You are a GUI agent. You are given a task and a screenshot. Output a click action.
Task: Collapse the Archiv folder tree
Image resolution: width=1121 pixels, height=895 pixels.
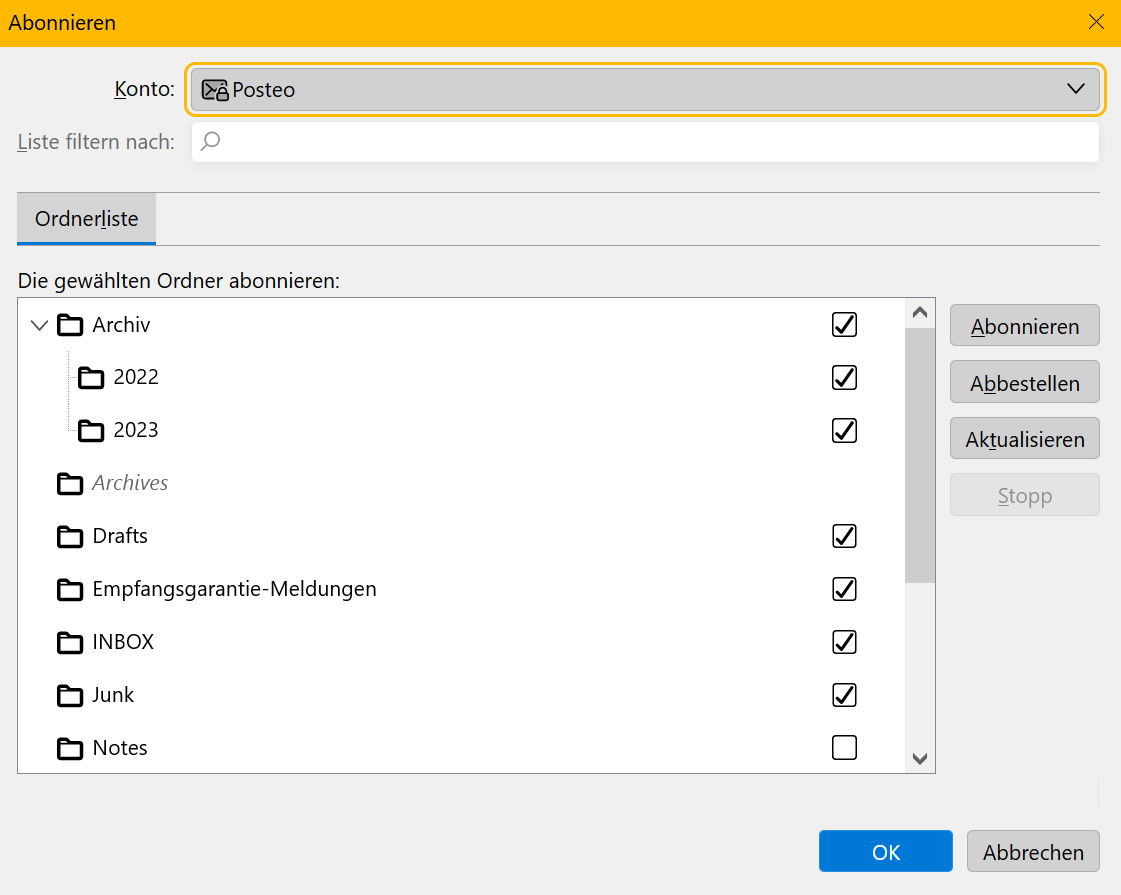[x=39, y=325]
